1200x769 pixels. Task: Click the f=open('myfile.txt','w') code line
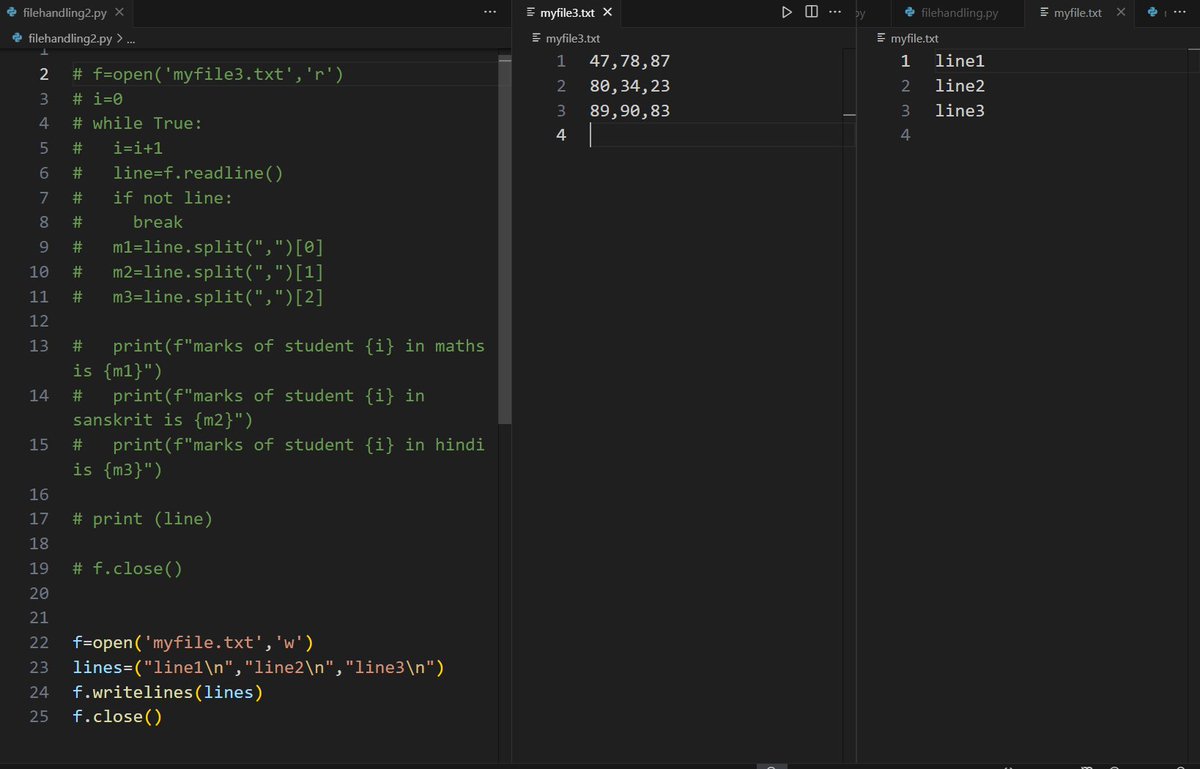tap(194, 643)
